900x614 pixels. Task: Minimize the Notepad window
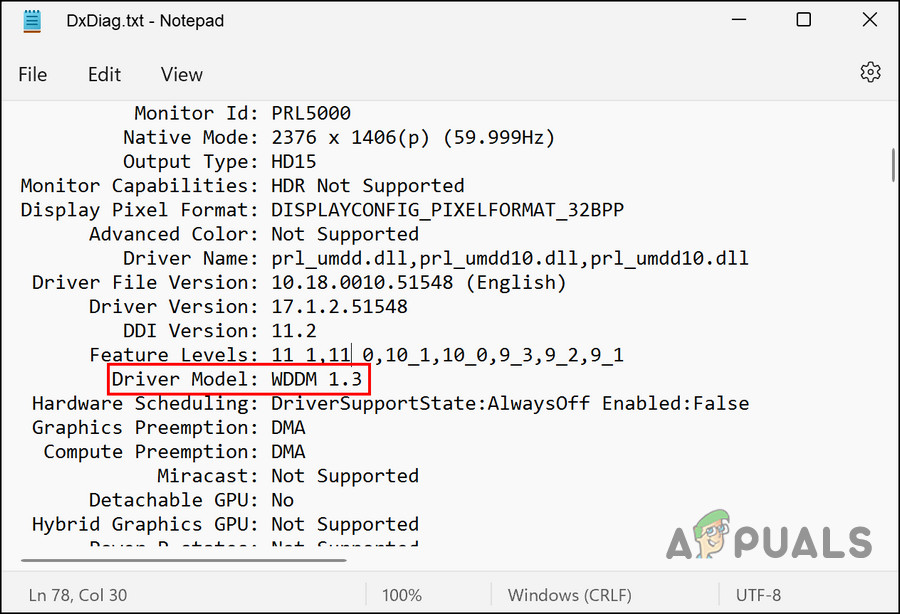(739, 21)
